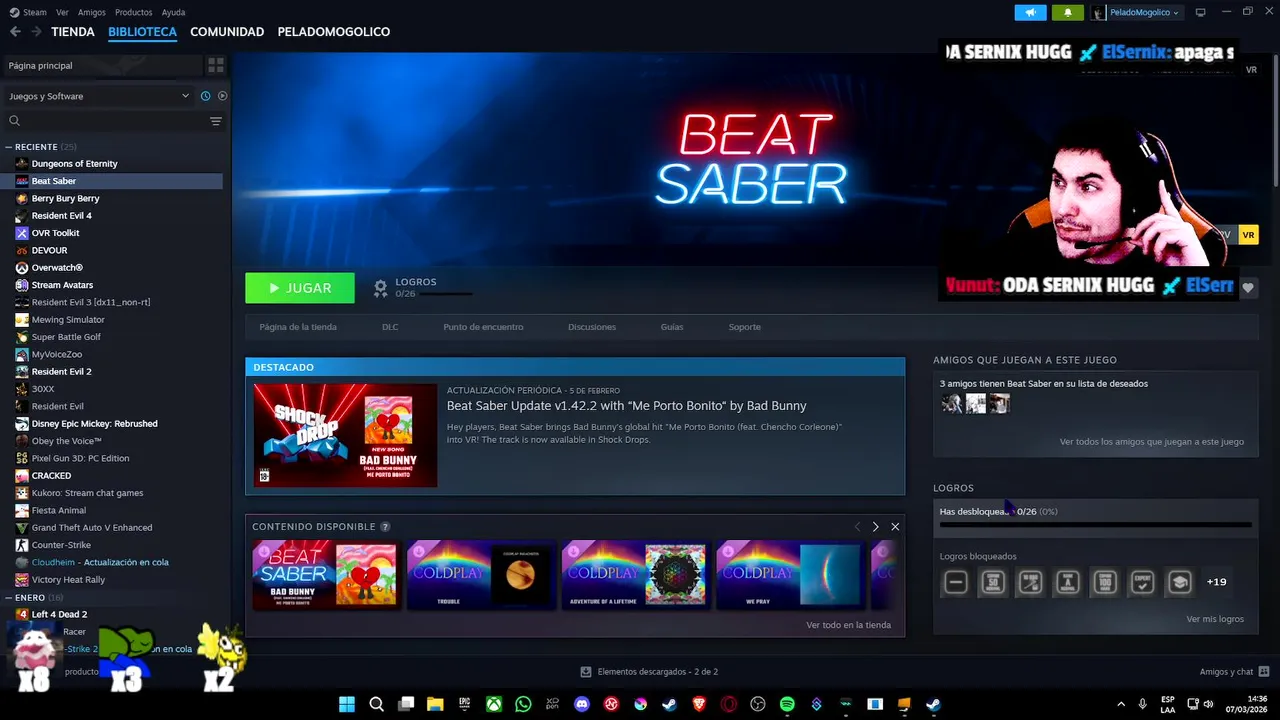The image size is (1280, 720).
Task: Open Página de la tienda link
Action: pyautogui.click(x=298, y=327)
